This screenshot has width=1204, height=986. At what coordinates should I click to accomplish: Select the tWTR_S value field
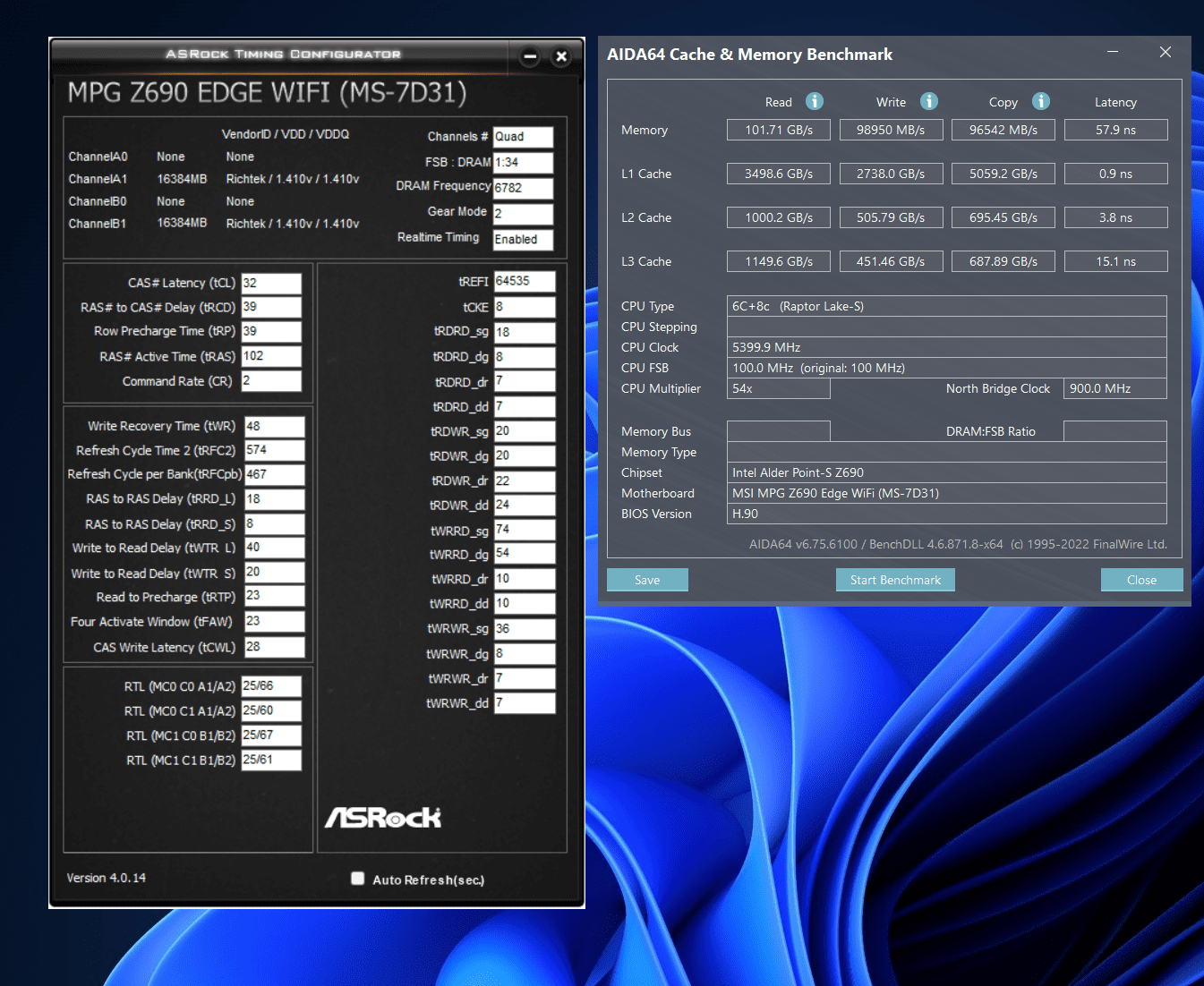point(274,572)
